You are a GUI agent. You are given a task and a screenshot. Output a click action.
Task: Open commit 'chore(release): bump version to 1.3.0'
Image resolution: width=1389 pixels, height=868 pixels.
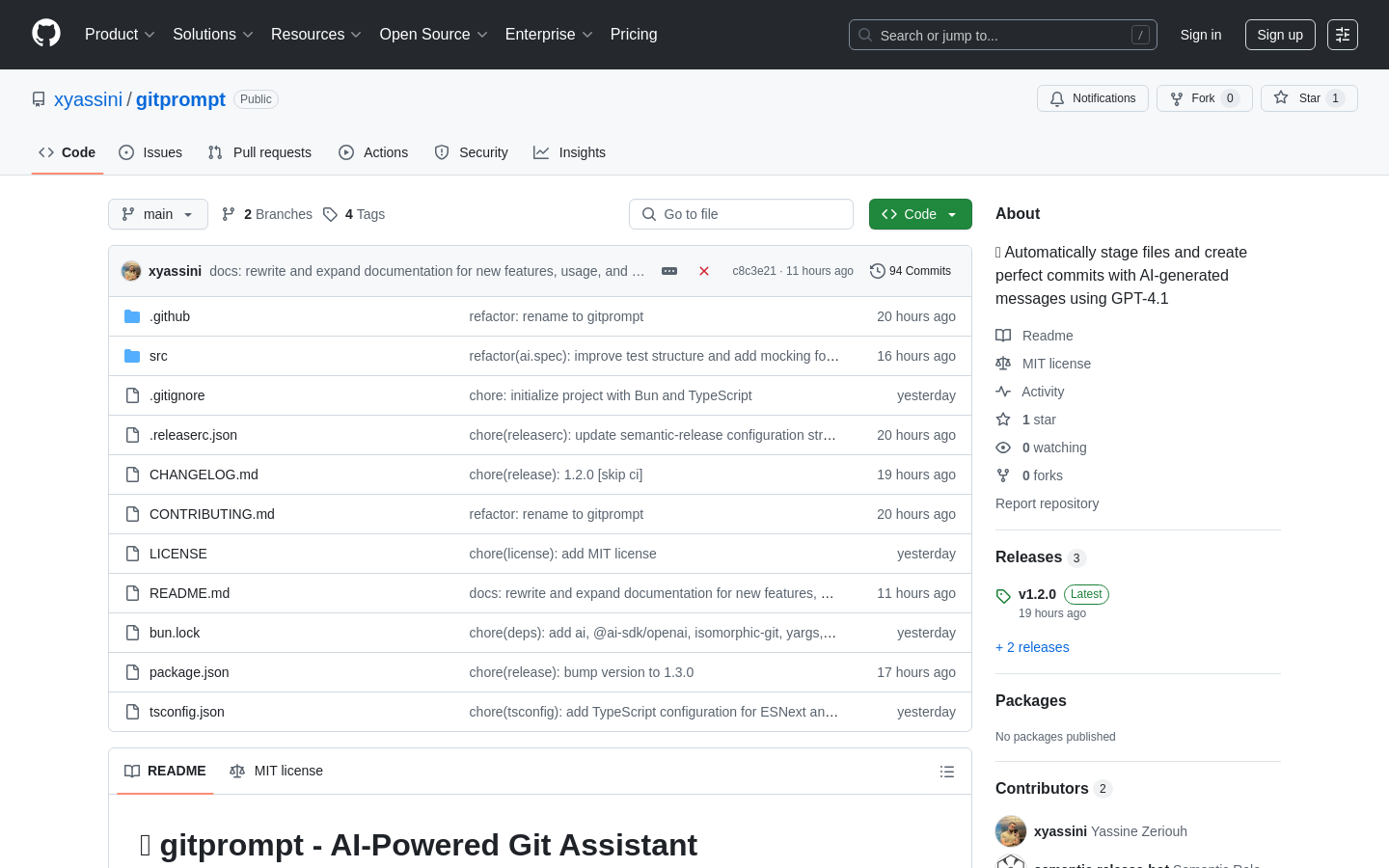(x=582, y=672)
